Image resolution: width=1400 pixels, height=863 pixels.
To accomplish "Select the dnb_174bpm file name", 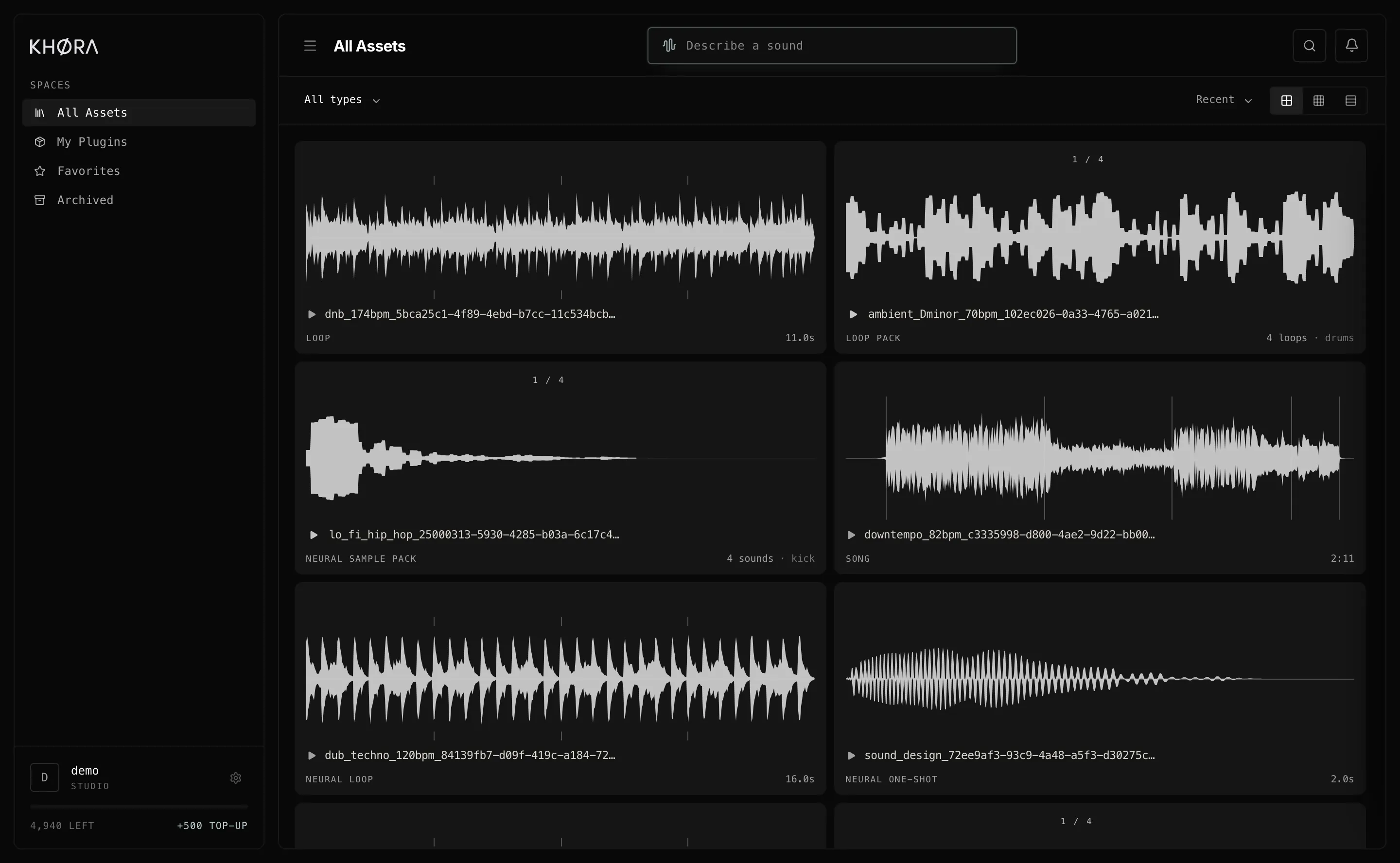I will [470, 314].
